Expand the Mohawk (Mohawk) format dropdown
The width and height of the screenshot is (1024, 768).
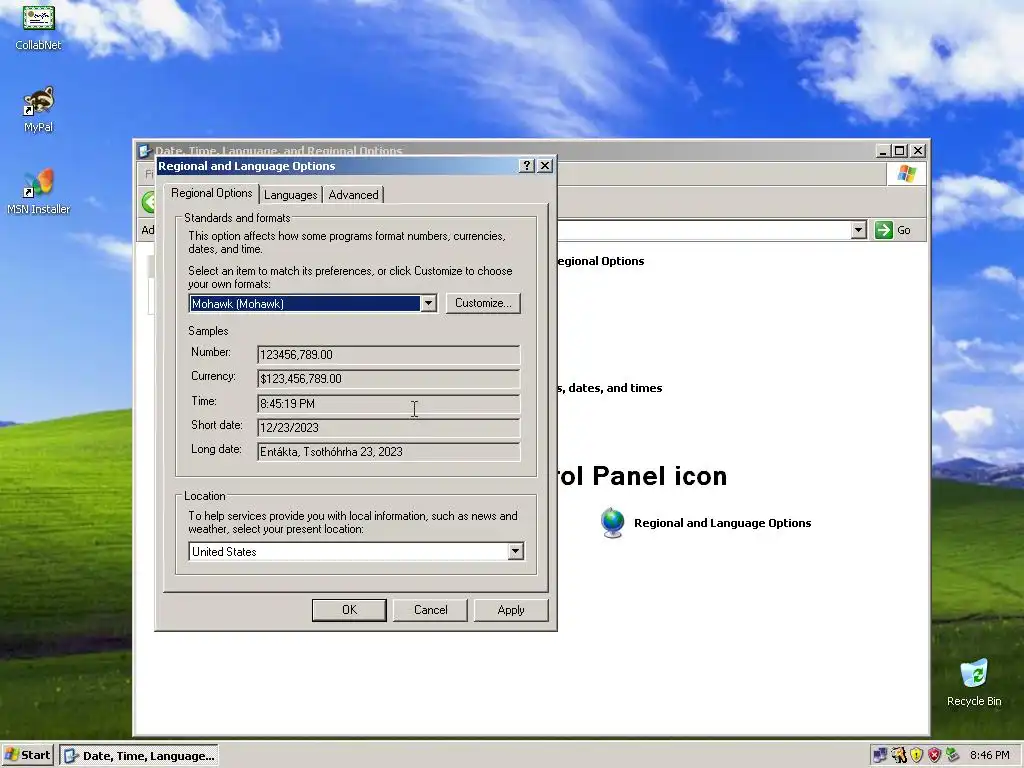coord(428,304)
